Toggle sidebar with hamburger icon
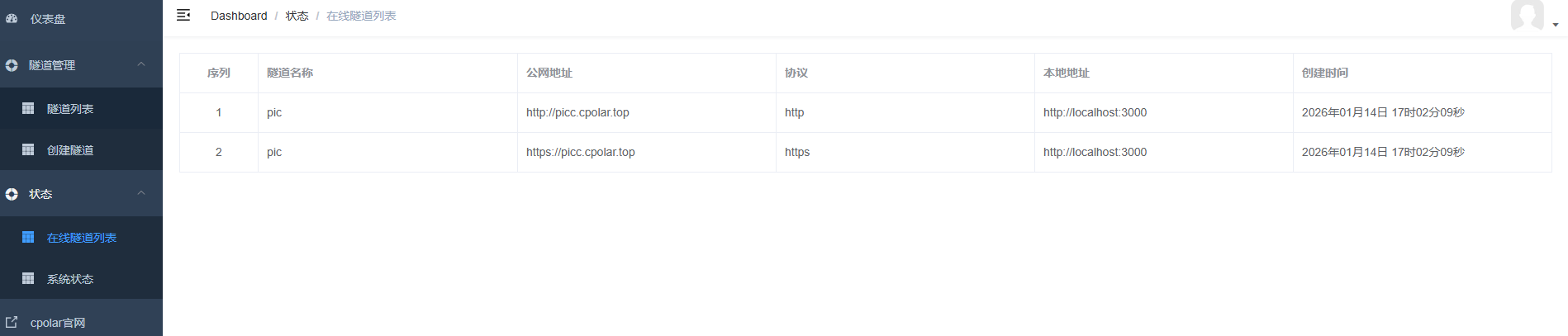Image resolution: width=1568 pixels, height=336 pixels. [183, 15]
